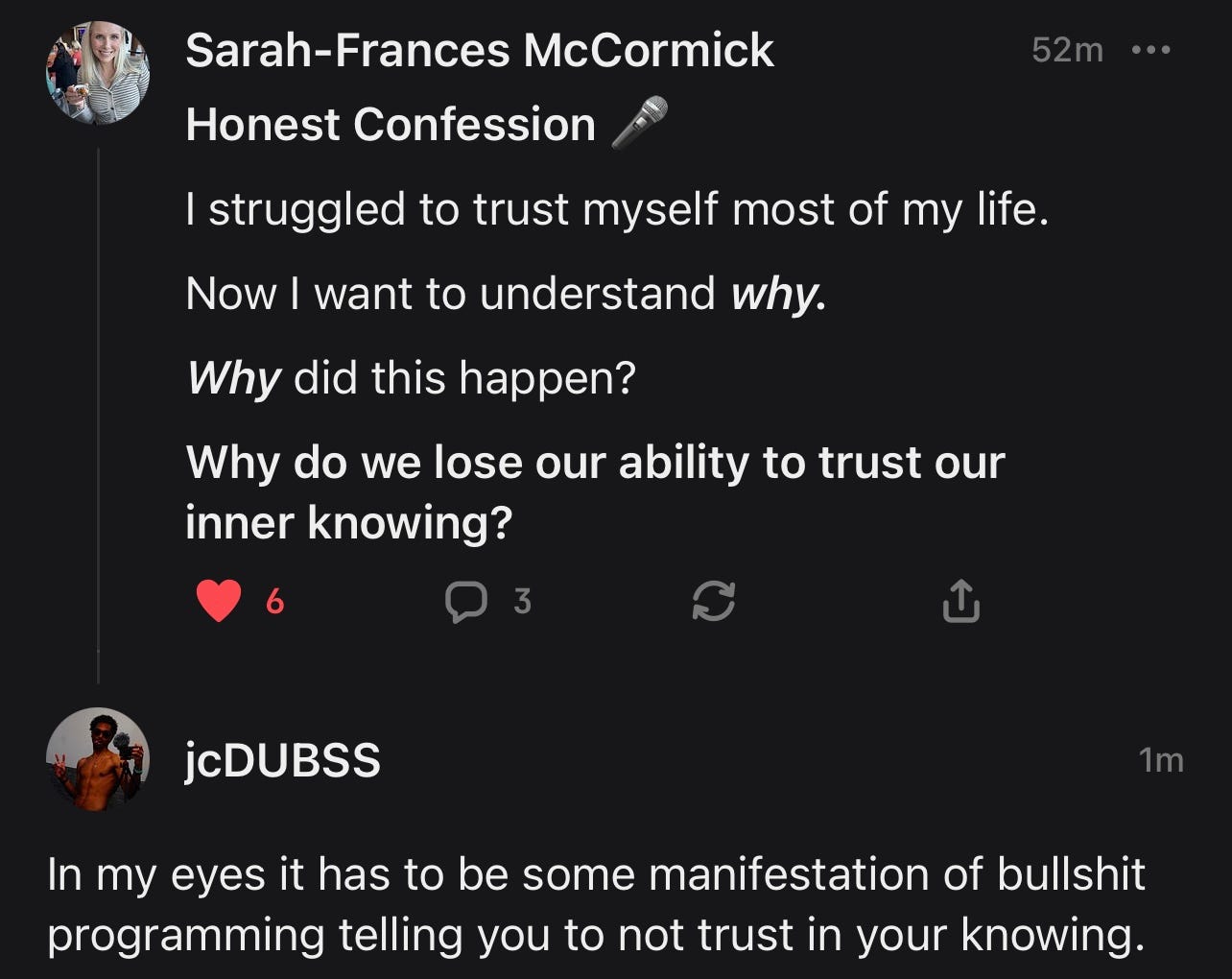Open jcDUBSS's username link
This screenshot has width=1232, height=979.
[x=283, y=760]
